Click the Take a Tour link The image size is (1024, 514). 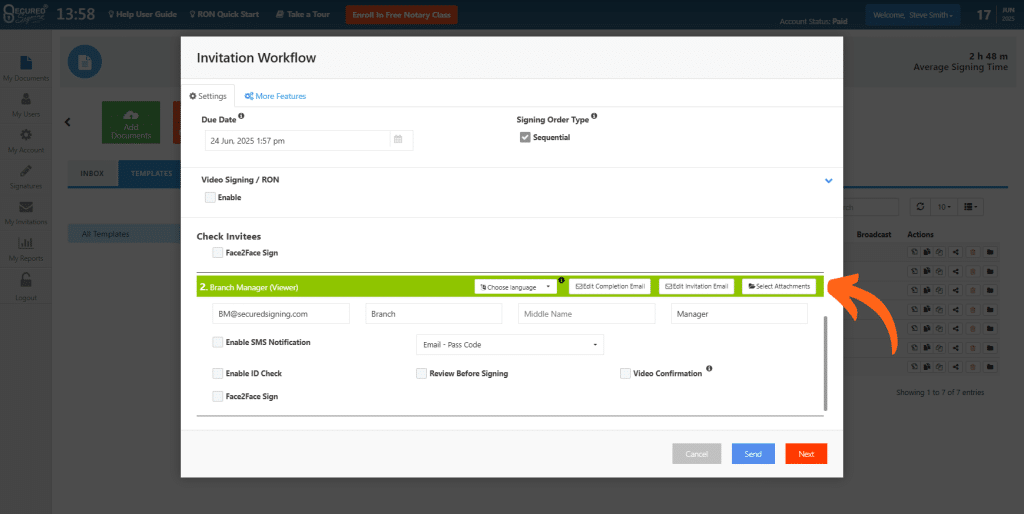coord(302,14)
